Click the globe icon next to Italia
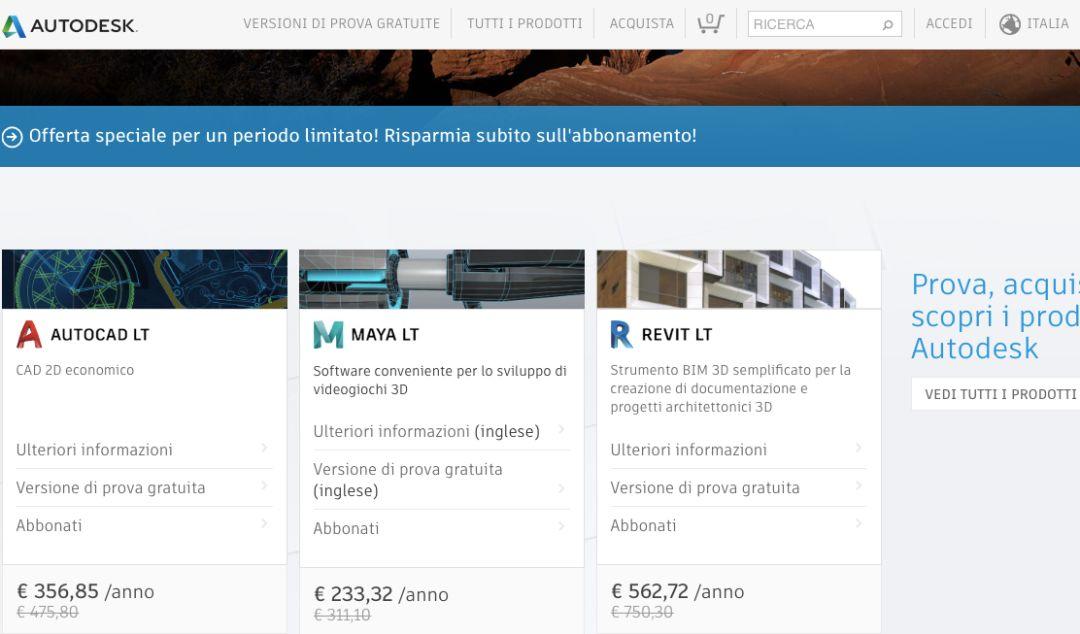Screen dimensions: 1080x634 pos(1010,24)
